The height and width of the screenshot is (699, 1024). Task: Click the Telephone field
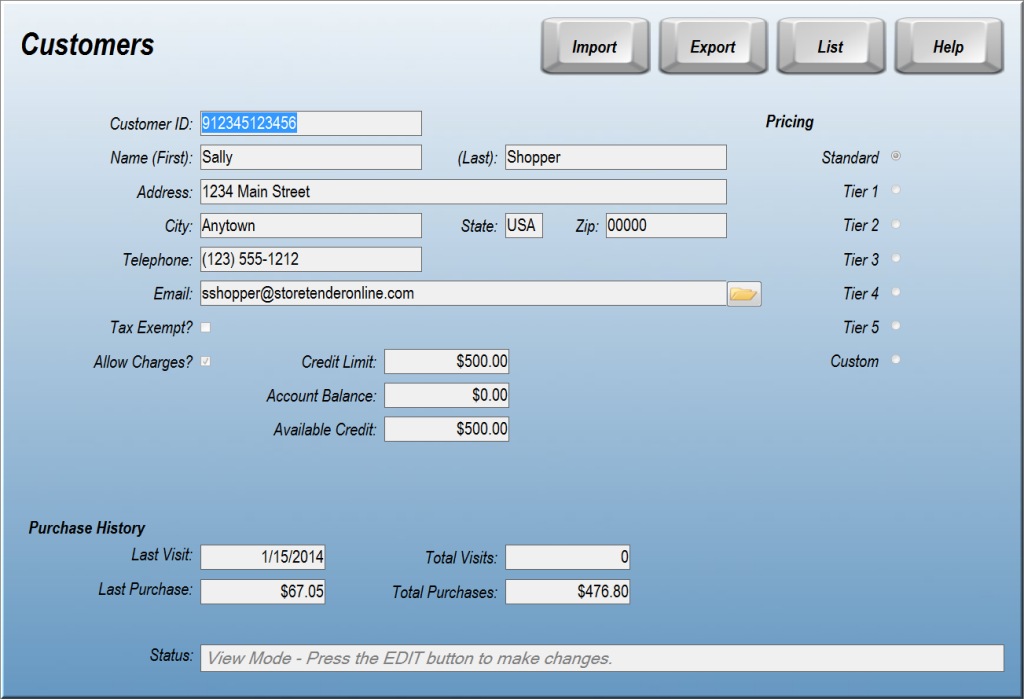pos(311,259)
